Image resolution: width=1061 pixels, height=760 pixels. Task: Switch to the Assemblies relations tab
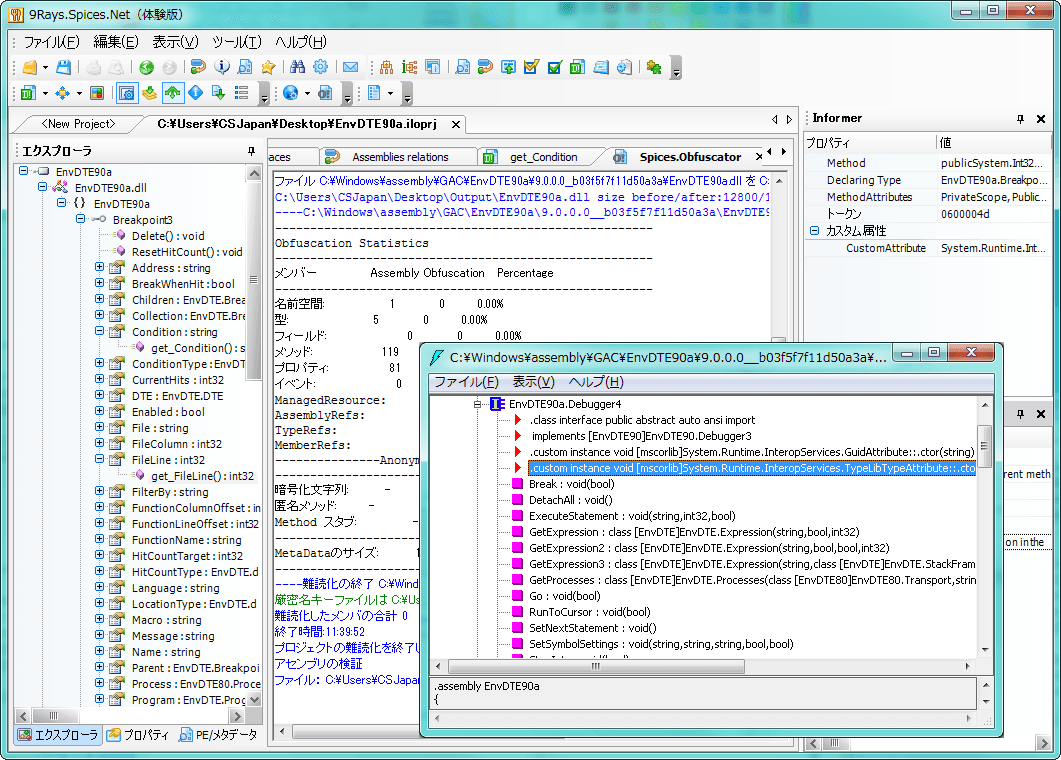(400, 157)
